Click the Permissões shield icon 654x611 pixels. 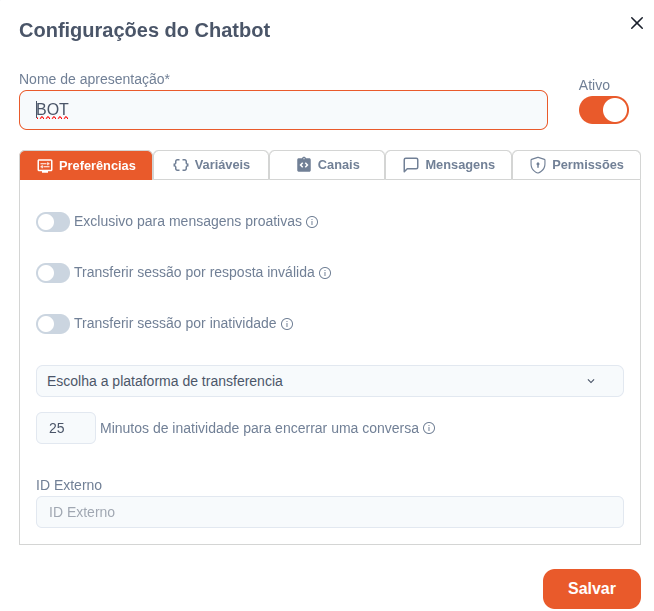pyautogui.click(x=538, y=165)
